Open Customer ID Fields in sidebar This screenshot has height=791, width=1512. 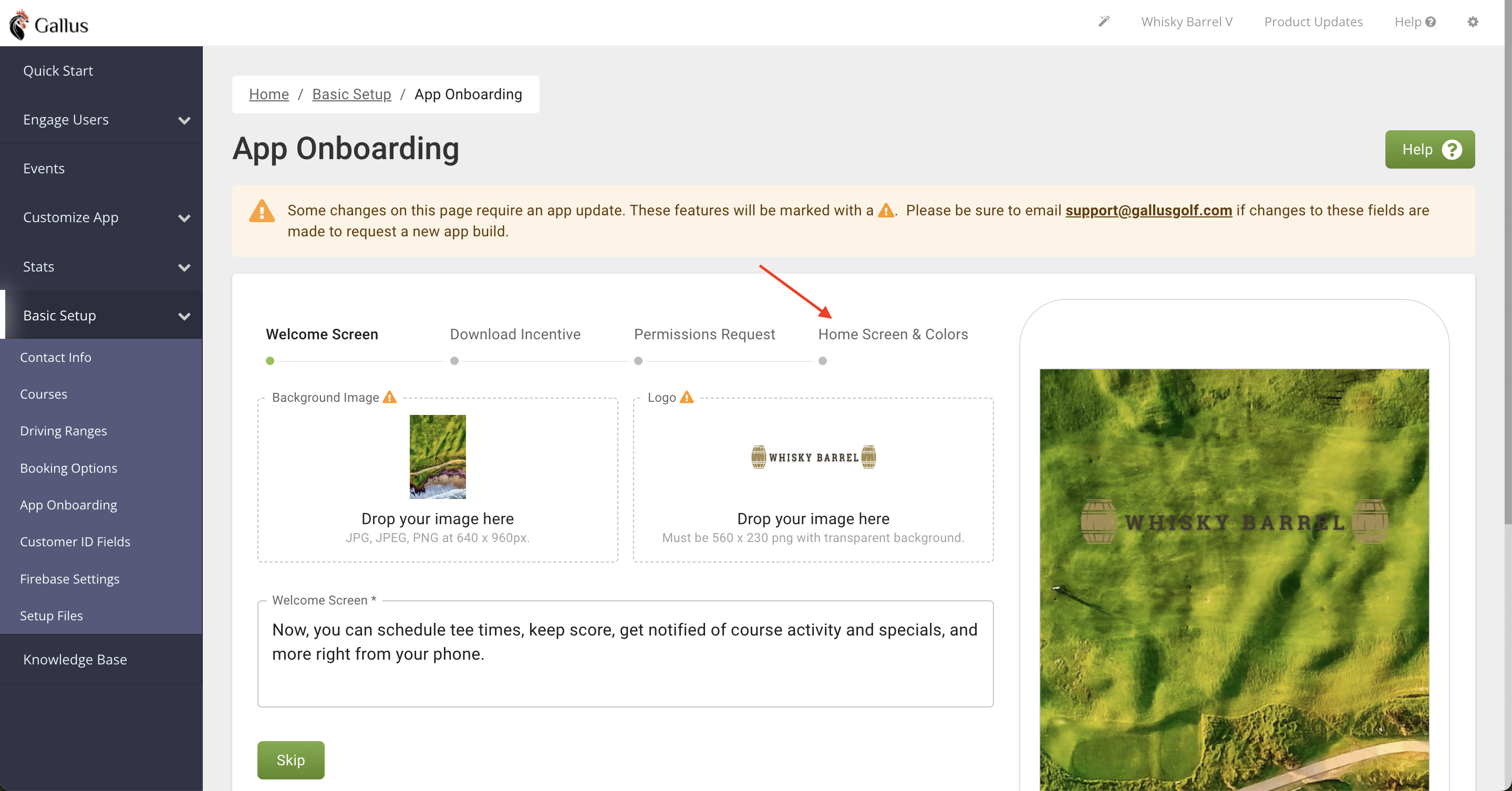point(101,542)
